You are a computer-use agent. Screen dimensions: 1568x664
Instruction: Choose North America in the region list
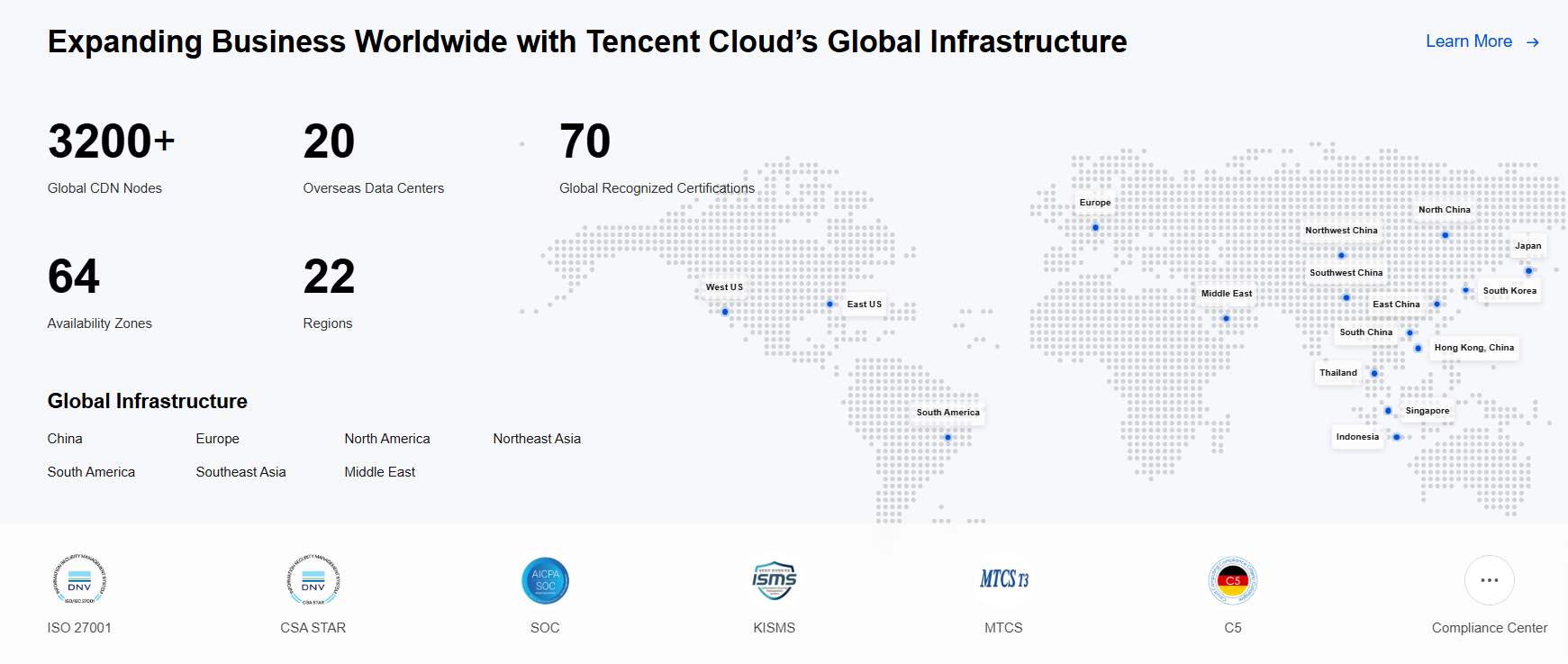coord(387,439)
